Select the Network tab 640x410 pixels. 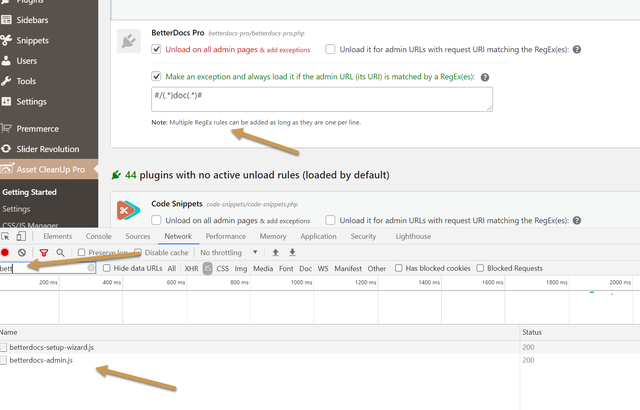coord(178,236)
